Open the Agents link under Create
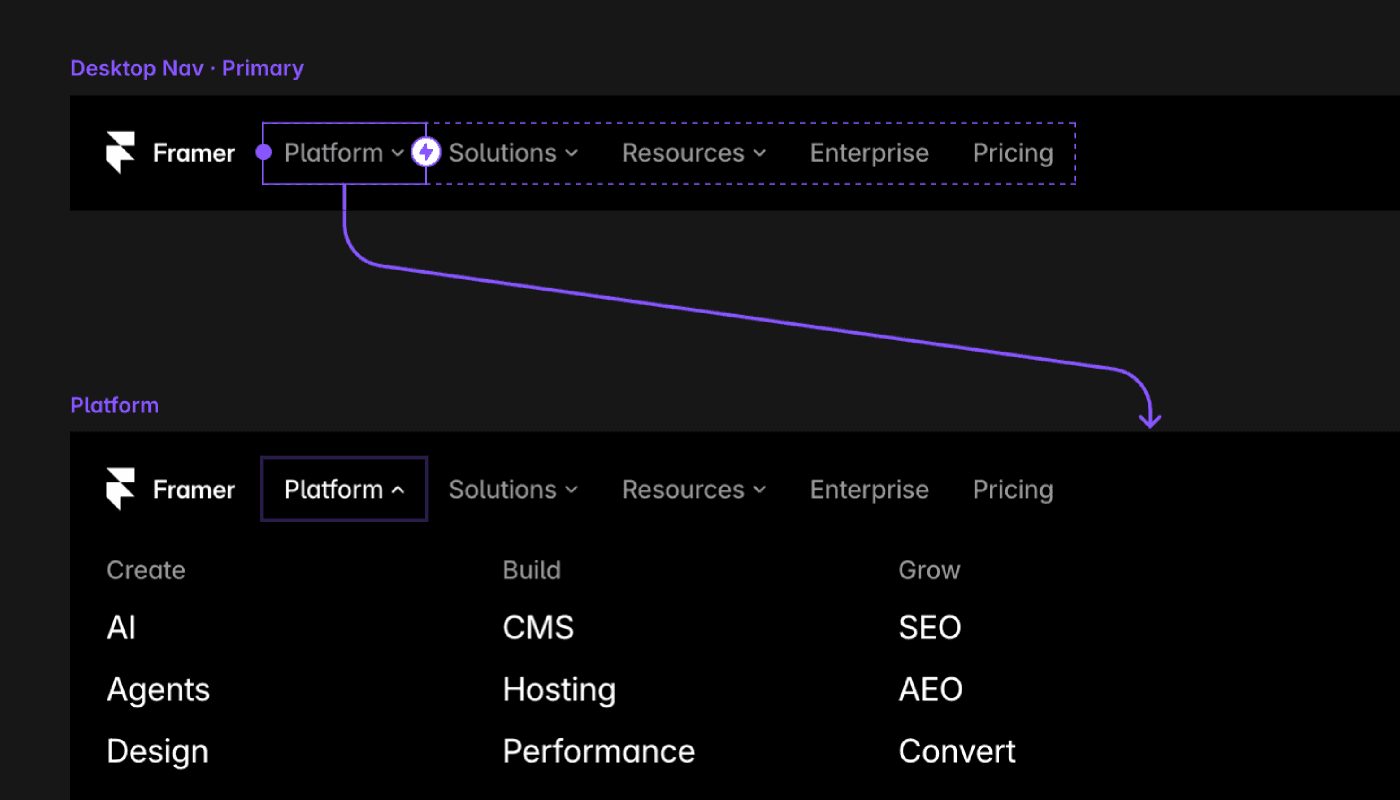 pos(158,690)
